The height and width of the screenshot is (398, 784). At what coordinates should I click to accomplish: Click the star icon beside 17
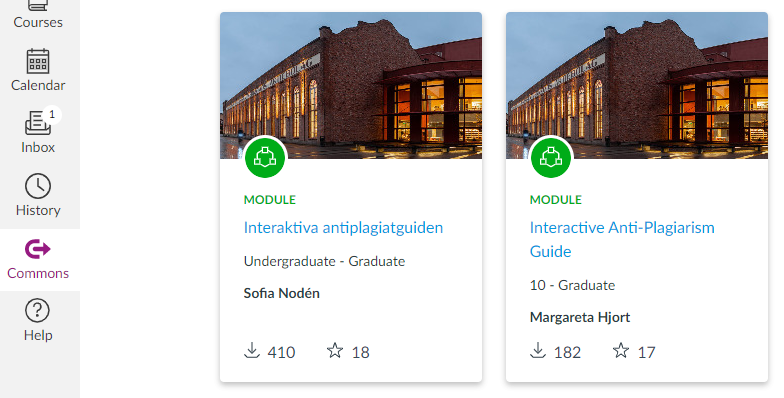[621, 350]
